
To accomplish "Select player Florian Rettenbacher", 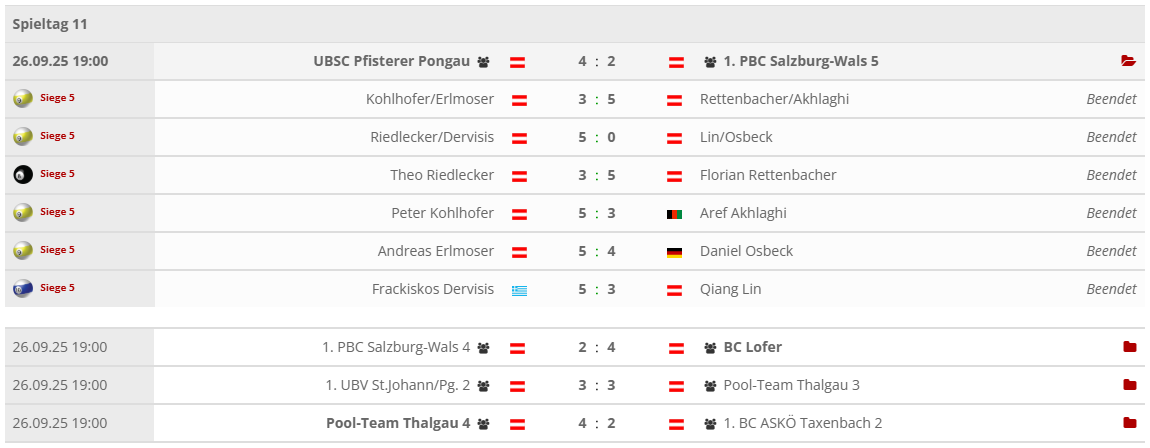I will pyautogui.click(x=768, y=175).
